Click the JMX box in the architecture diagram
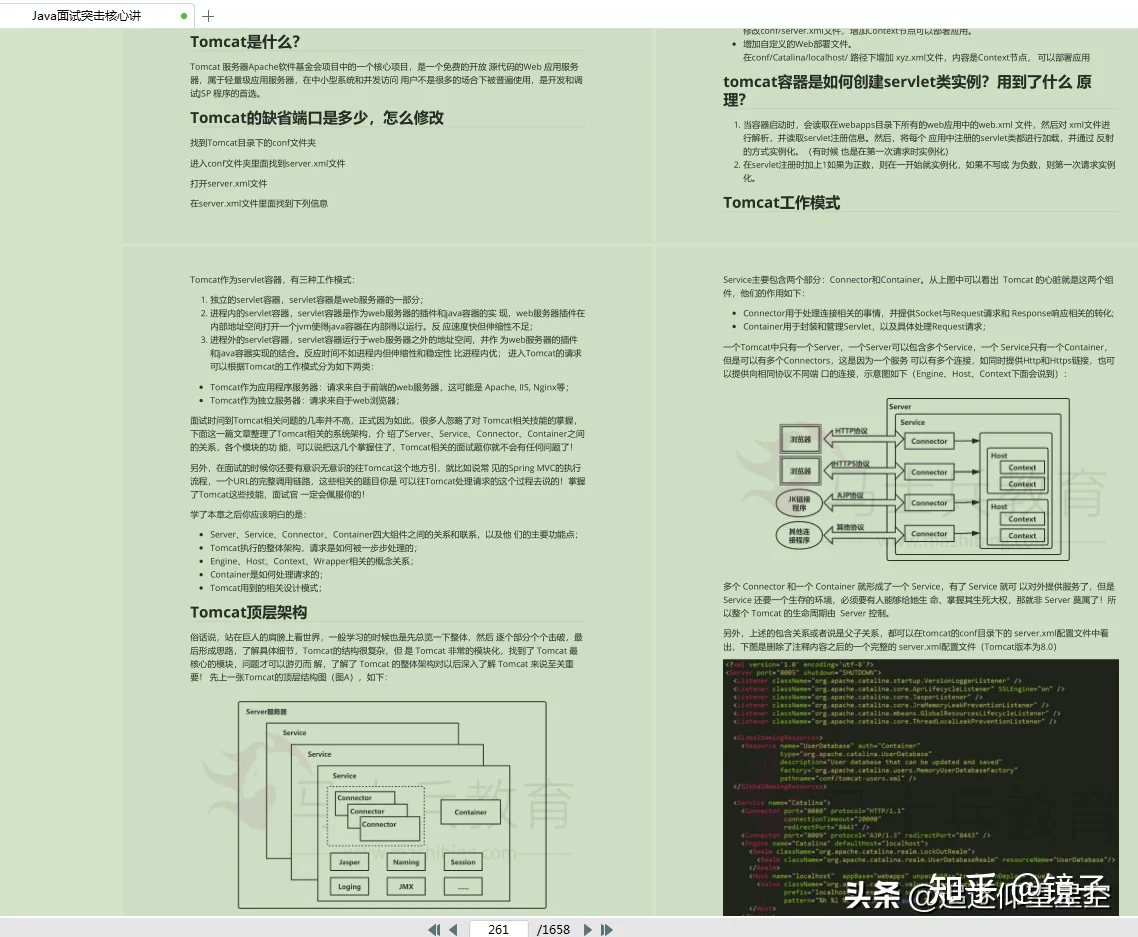 pyautogui.click(x=405, y=886)
